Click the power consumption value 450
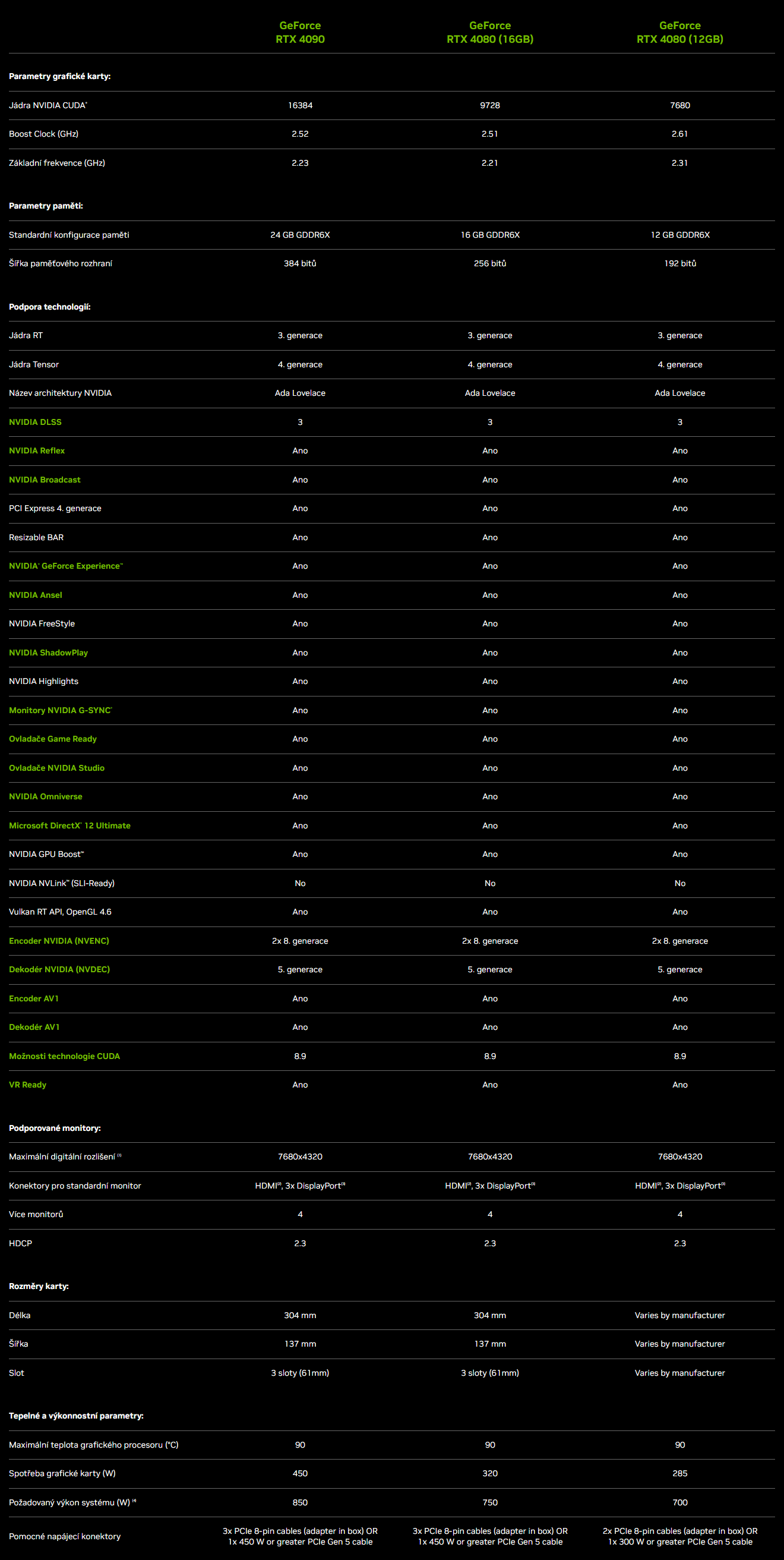The height and width of the screenshot is (1560, 784). (301, 1473)
